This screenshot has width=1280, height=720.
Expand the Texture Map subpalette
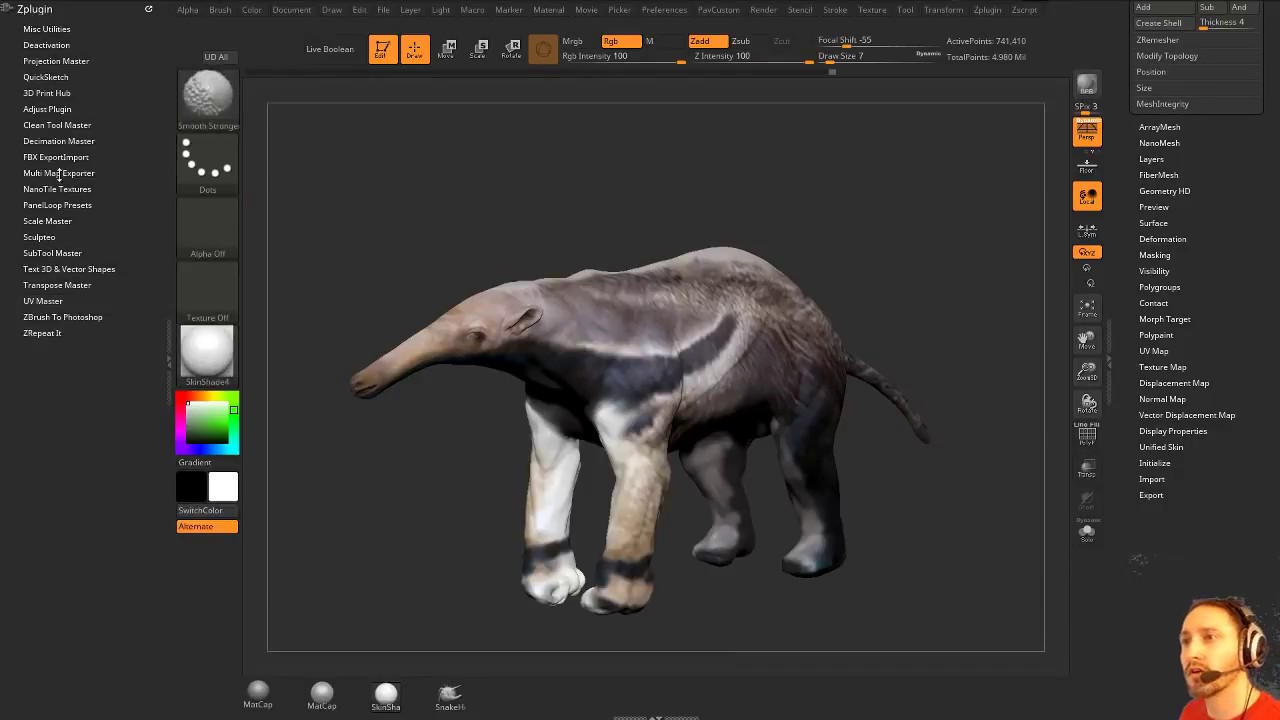pos(1162,367)
